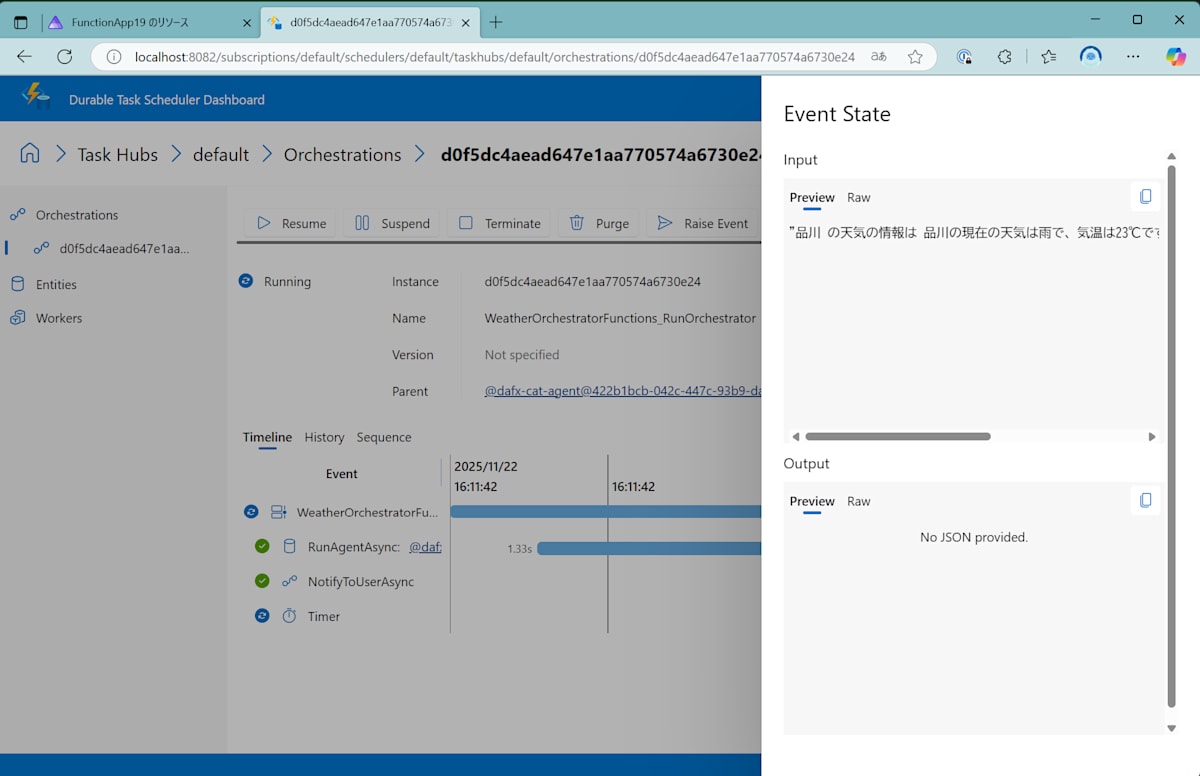
Task: Click the Suspend button
Action: [x=392, y=223]
